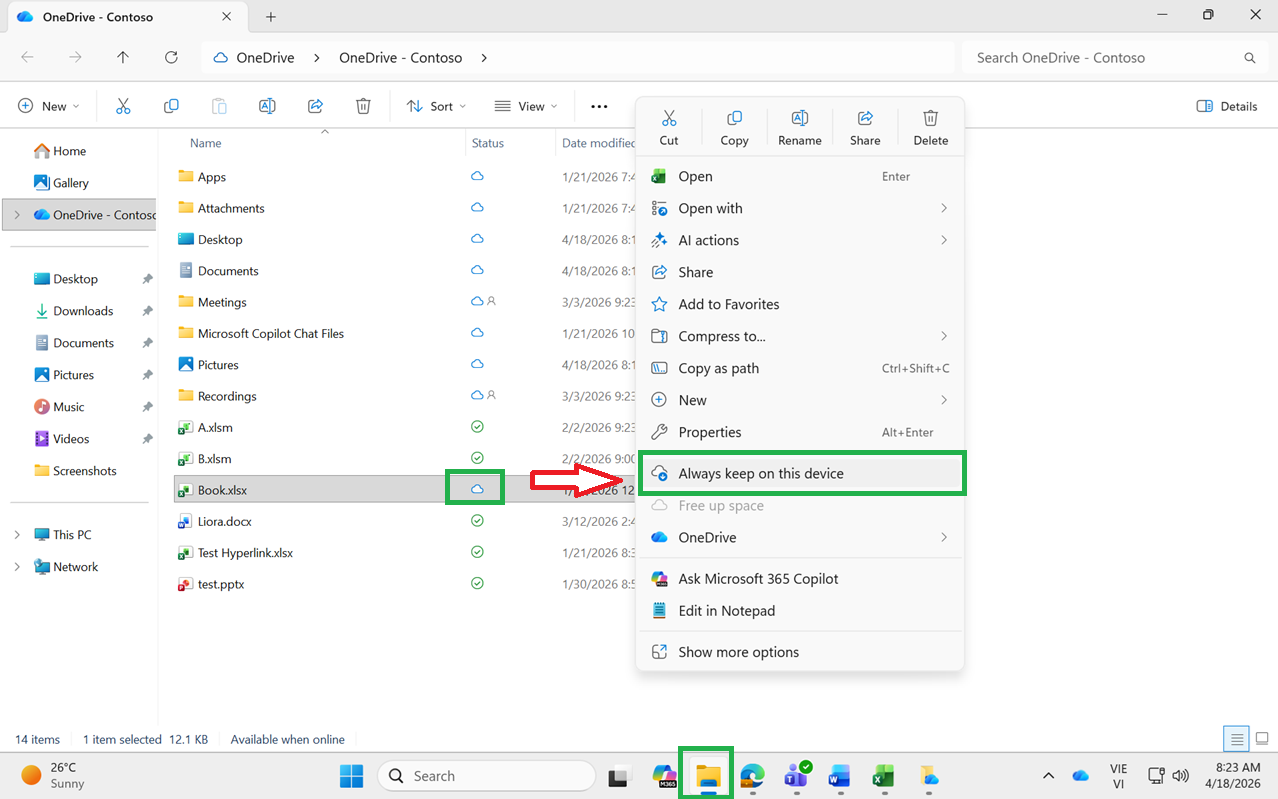Expand the This PC tree node
This screenshot has width=1278, height=799.
[17, 535]
